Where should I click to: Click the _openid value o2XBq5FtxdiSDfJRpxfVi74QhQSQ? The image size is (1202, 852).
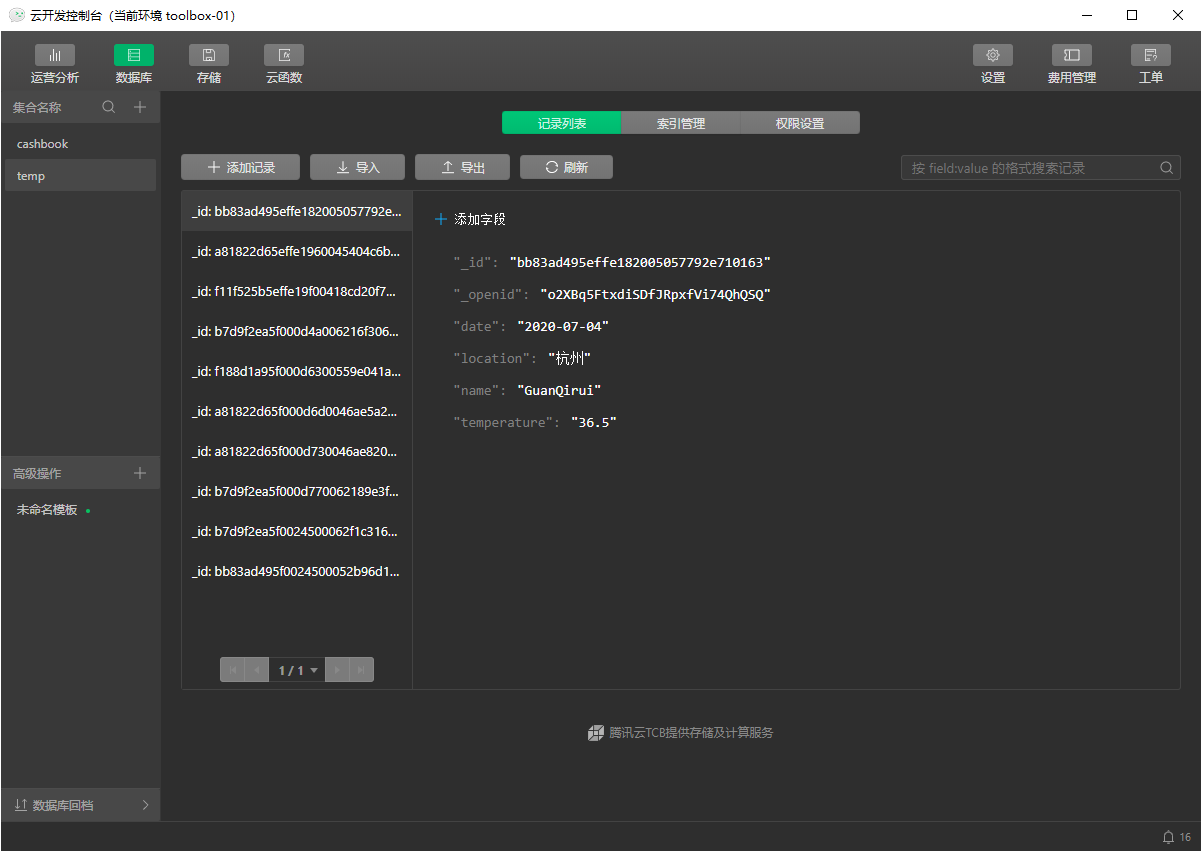point(655,294)
